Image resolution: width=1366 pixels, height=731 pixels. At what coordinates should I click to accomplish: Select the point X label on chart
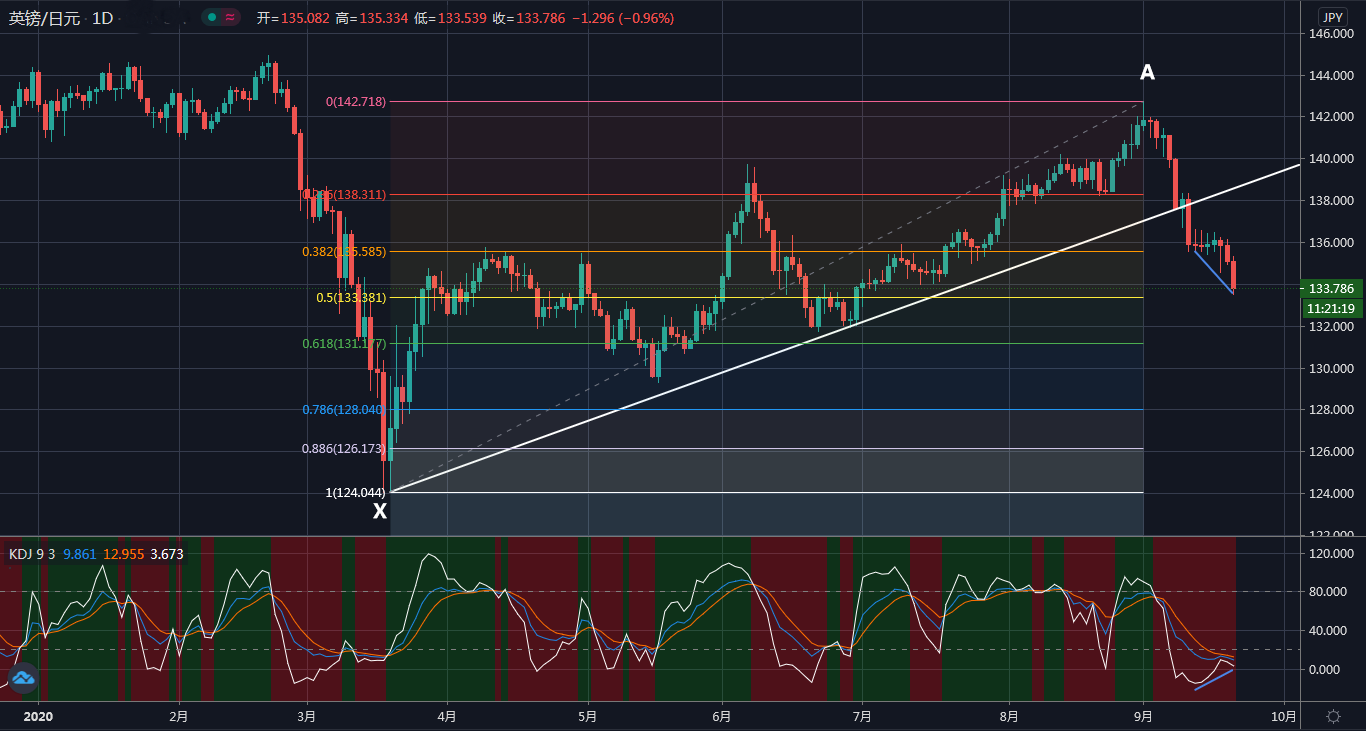pos(380,512)
